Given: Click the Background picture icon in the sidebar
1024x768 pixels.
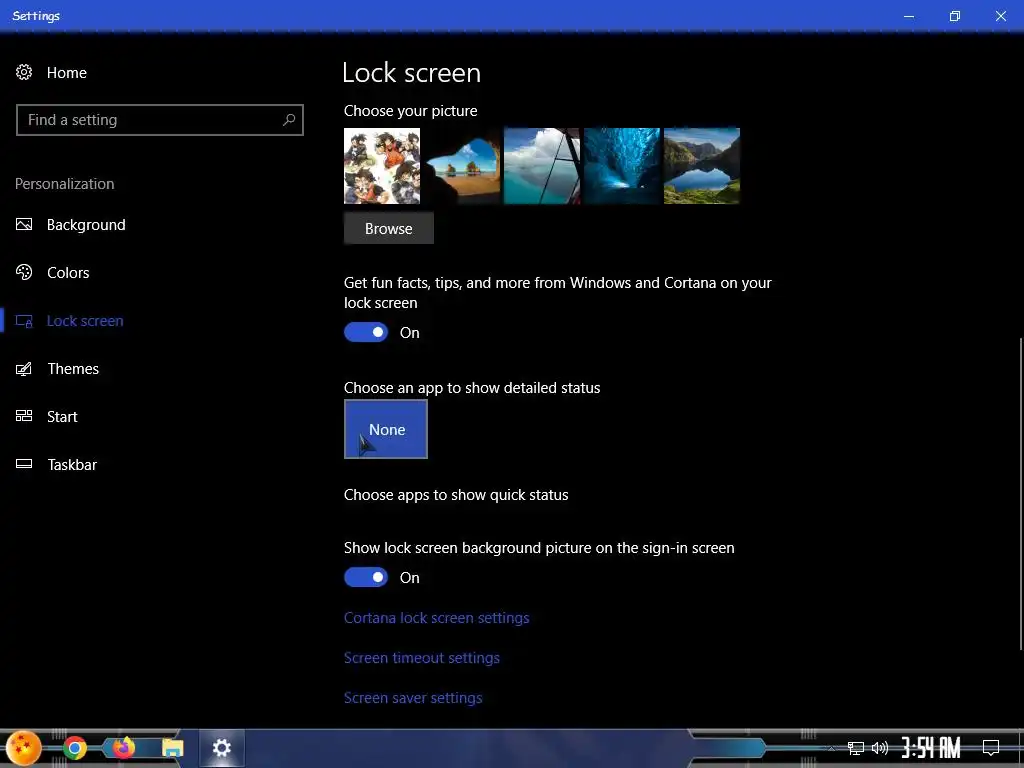Looking at the screenshot, I should coord(24,225).
